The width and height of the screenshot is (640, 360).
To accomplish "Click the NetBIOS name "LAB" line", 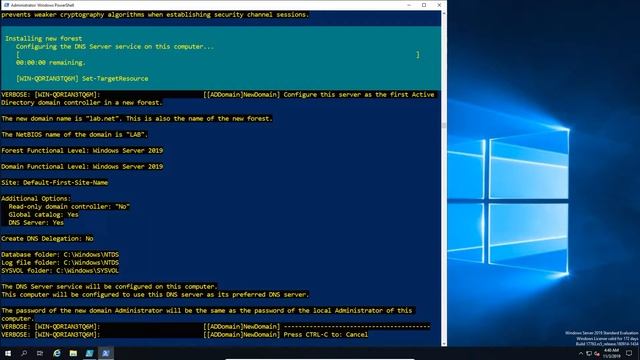I will [74, 134].
